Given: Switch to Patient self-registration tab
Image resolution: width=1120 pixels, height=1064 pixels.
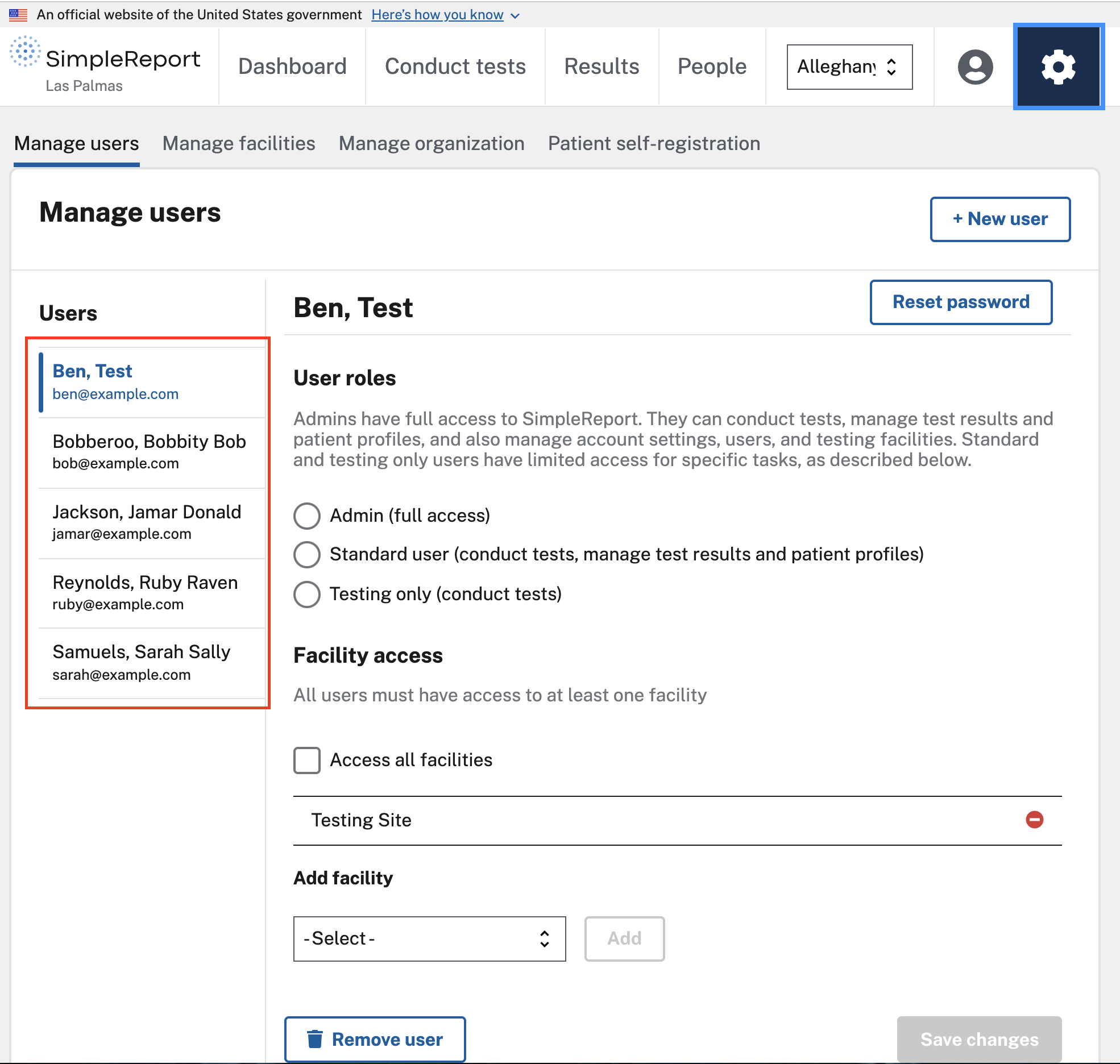Looking at the screenshot, I should tap(654, 144).
